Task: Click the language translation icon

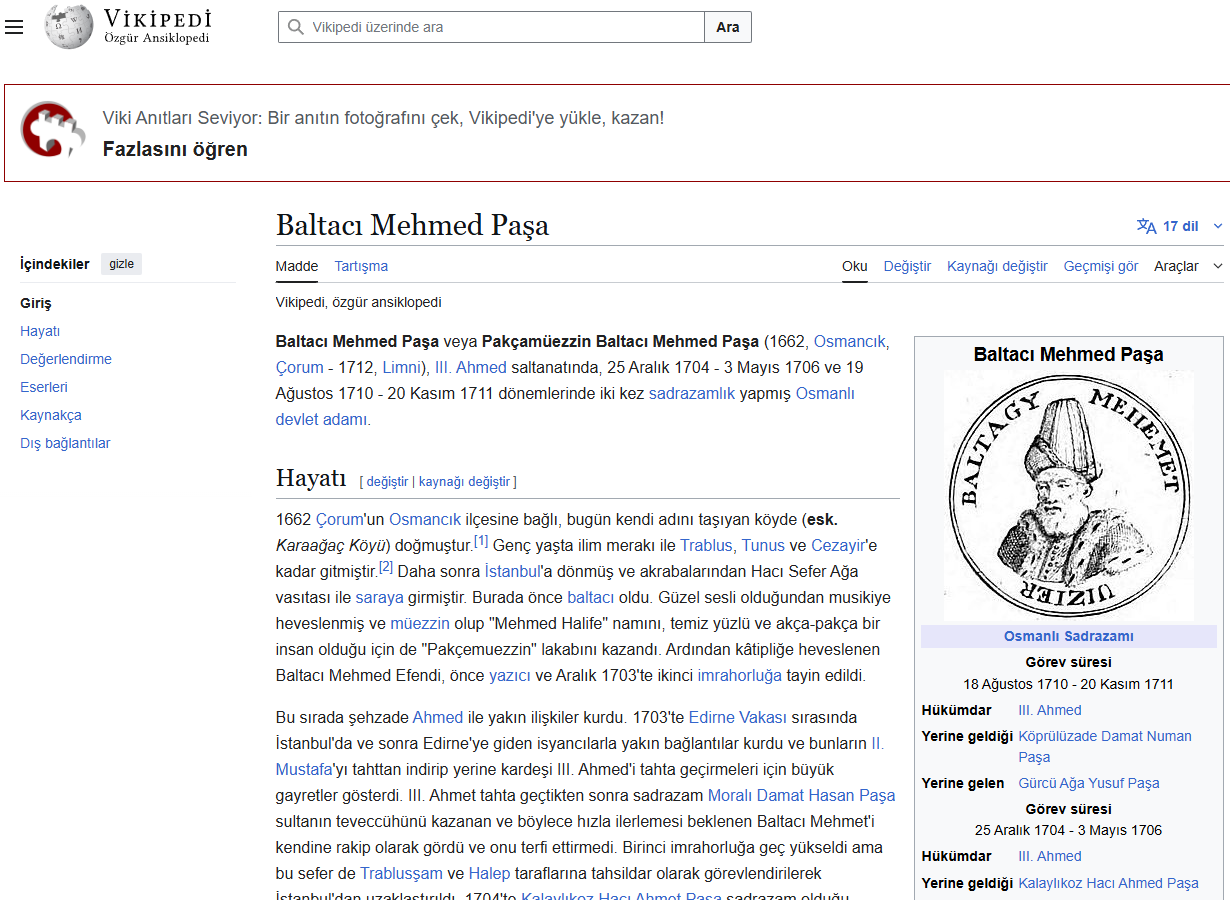Action: (x=1146, y=226)
